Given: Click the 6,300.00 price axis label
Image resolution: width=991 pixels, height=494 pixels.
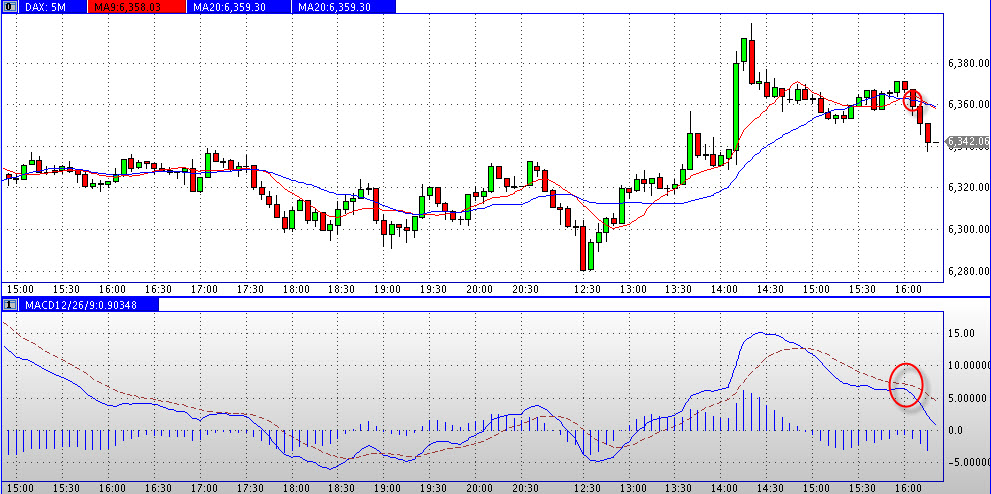Looking at the screenshot, I should click(965, 230).
